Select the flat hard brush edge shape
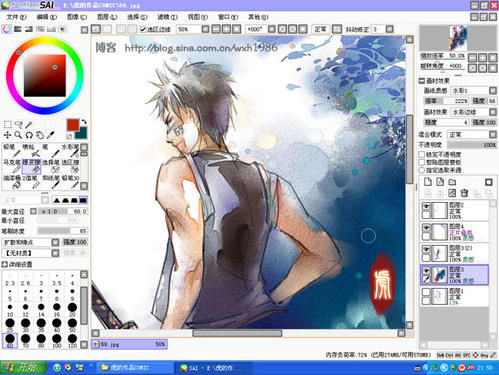 pyautogui.click(x=83, y=200)
